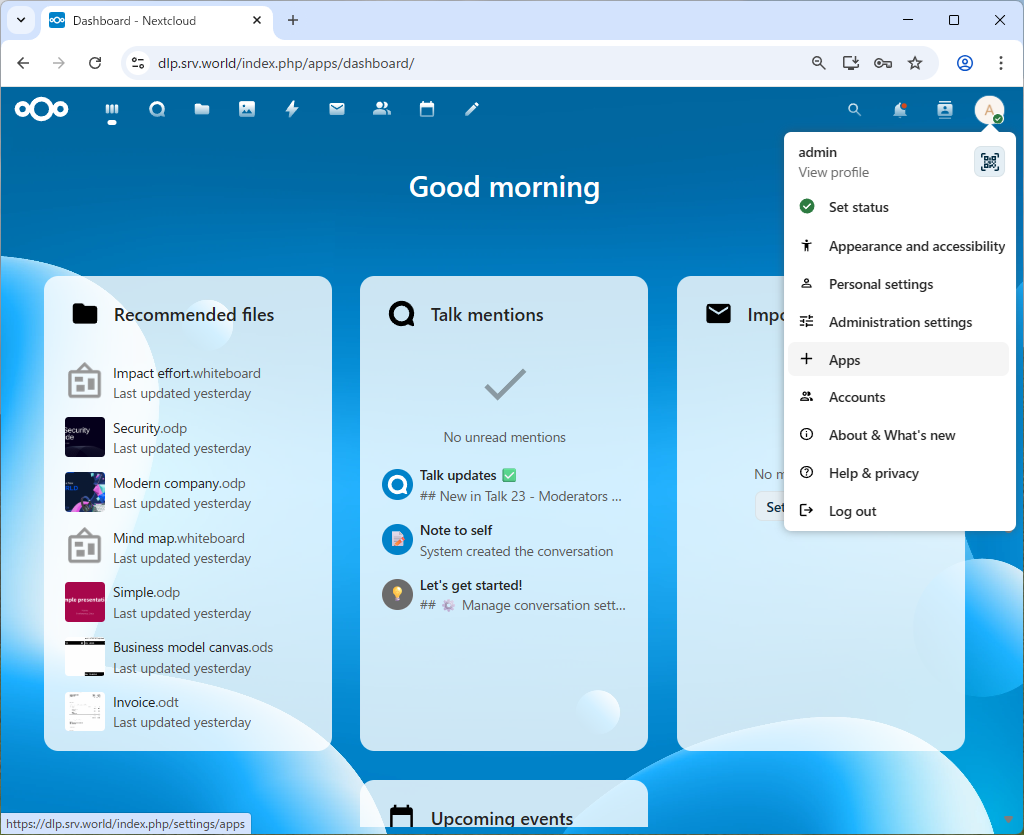The width and height of the screenshot is (1024, 835).
Task: Open the Mail app envelope icon
Action: point(337,109)
